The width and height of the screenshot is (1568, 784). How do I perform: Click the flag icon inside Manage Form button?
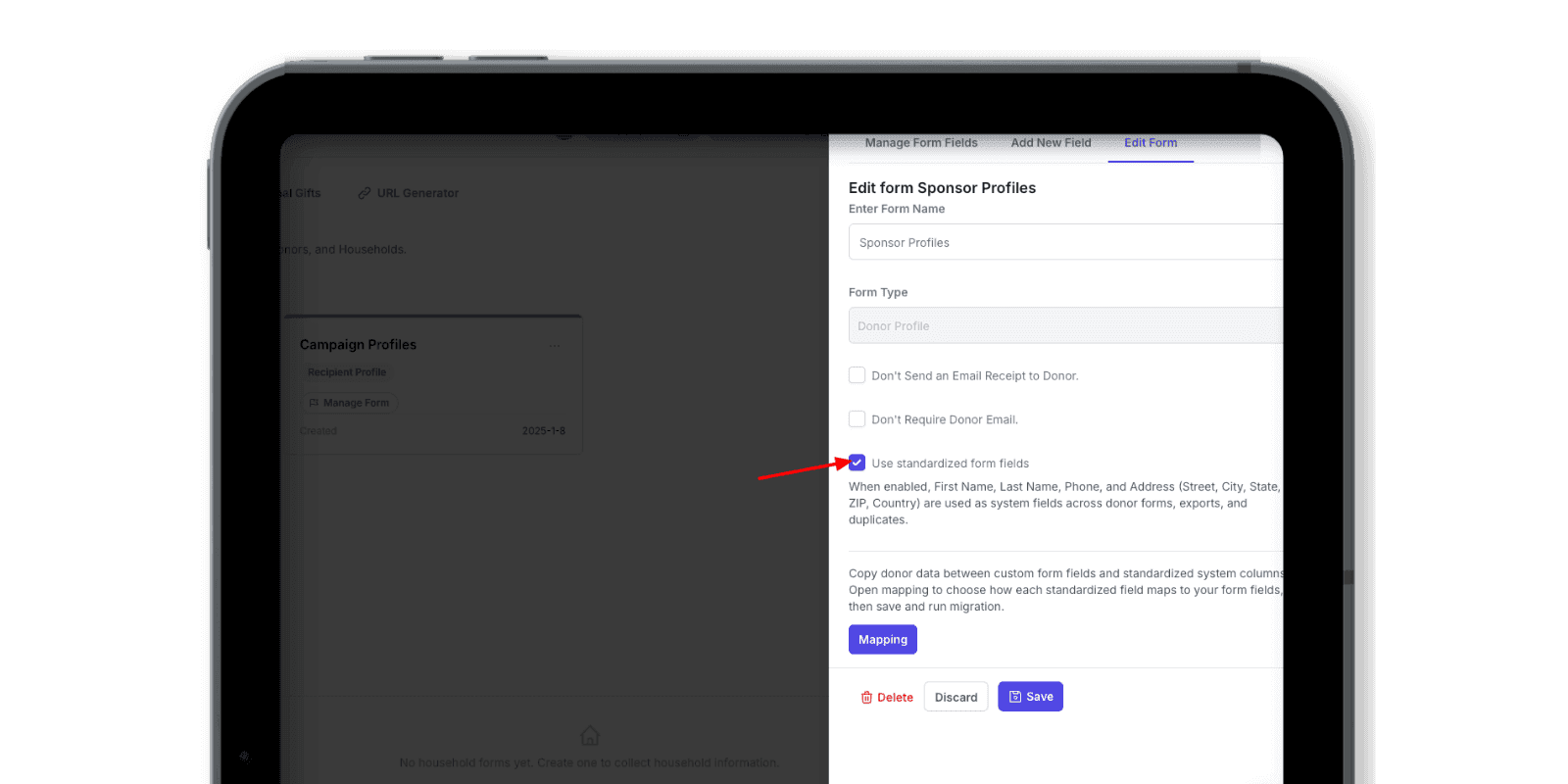[314, 403]
